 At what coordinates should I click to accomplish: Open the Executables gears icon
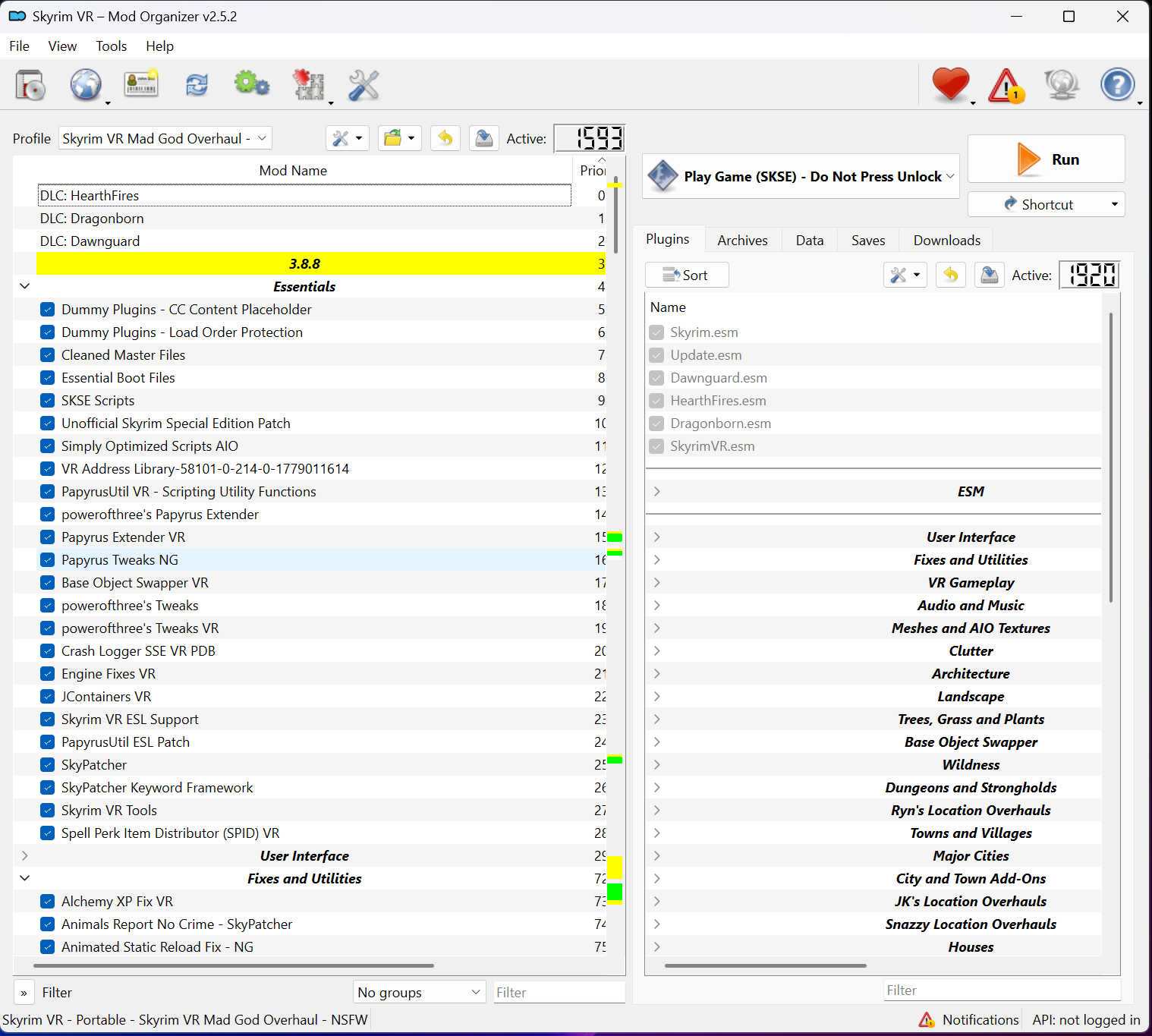[252, 85]
